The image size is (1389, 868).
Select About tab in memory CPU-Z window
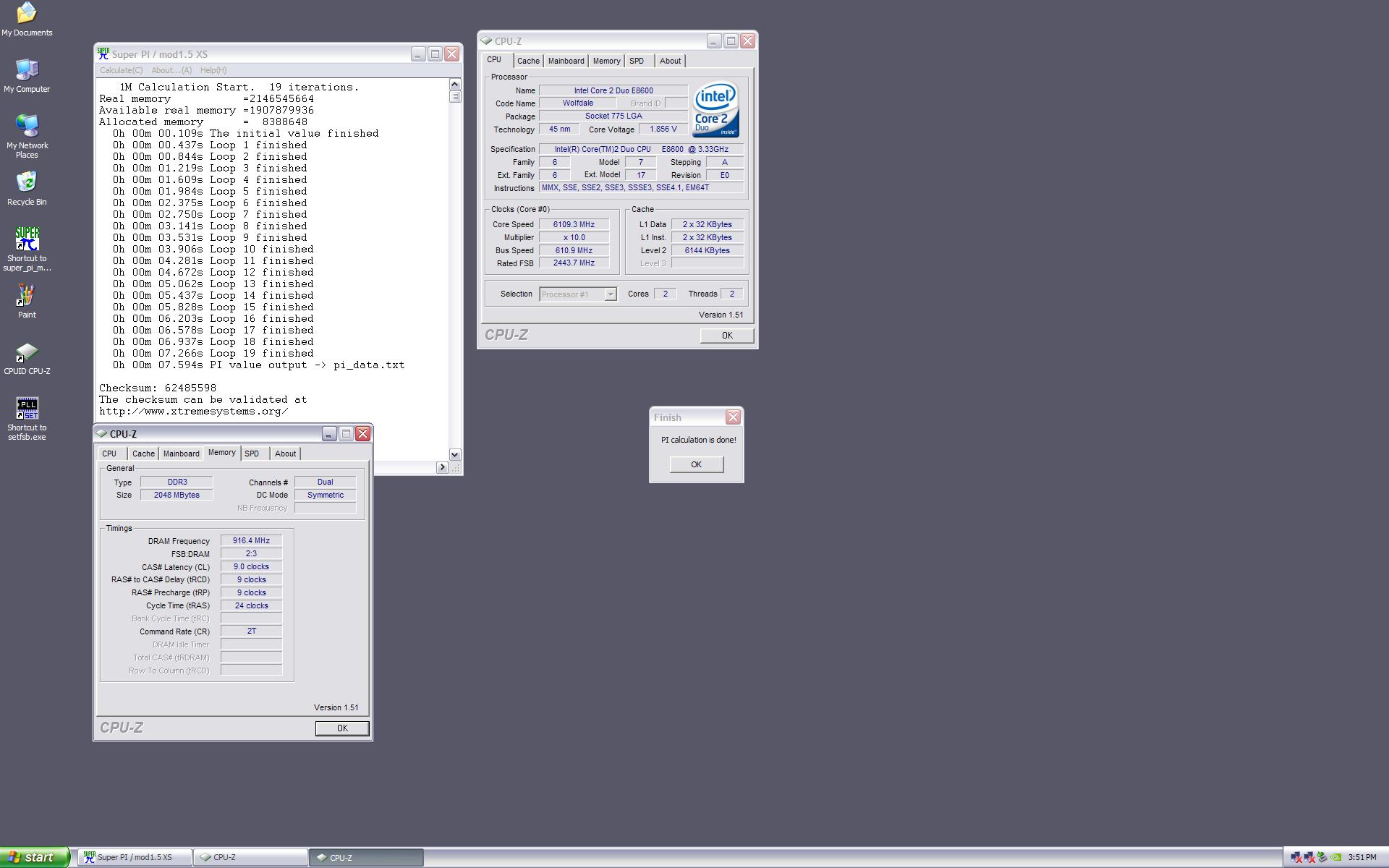285,454
